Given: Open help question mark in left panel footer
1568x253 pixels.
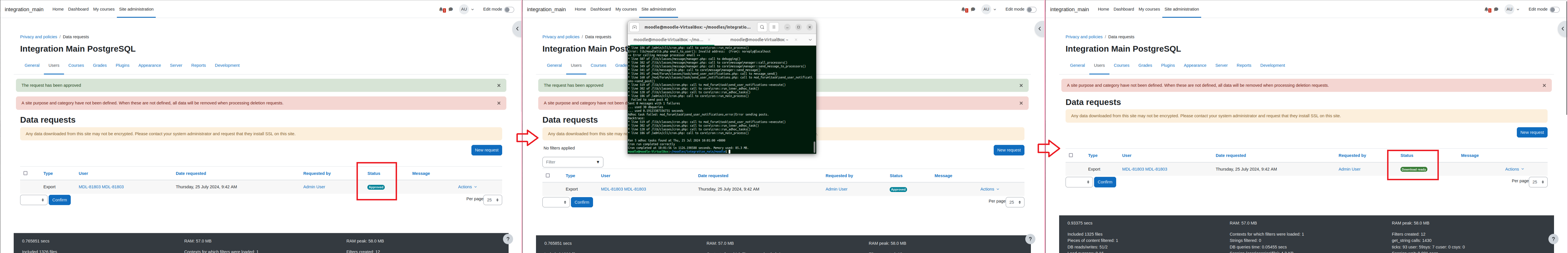Looking at the screenshot, I should pos(508,239).
